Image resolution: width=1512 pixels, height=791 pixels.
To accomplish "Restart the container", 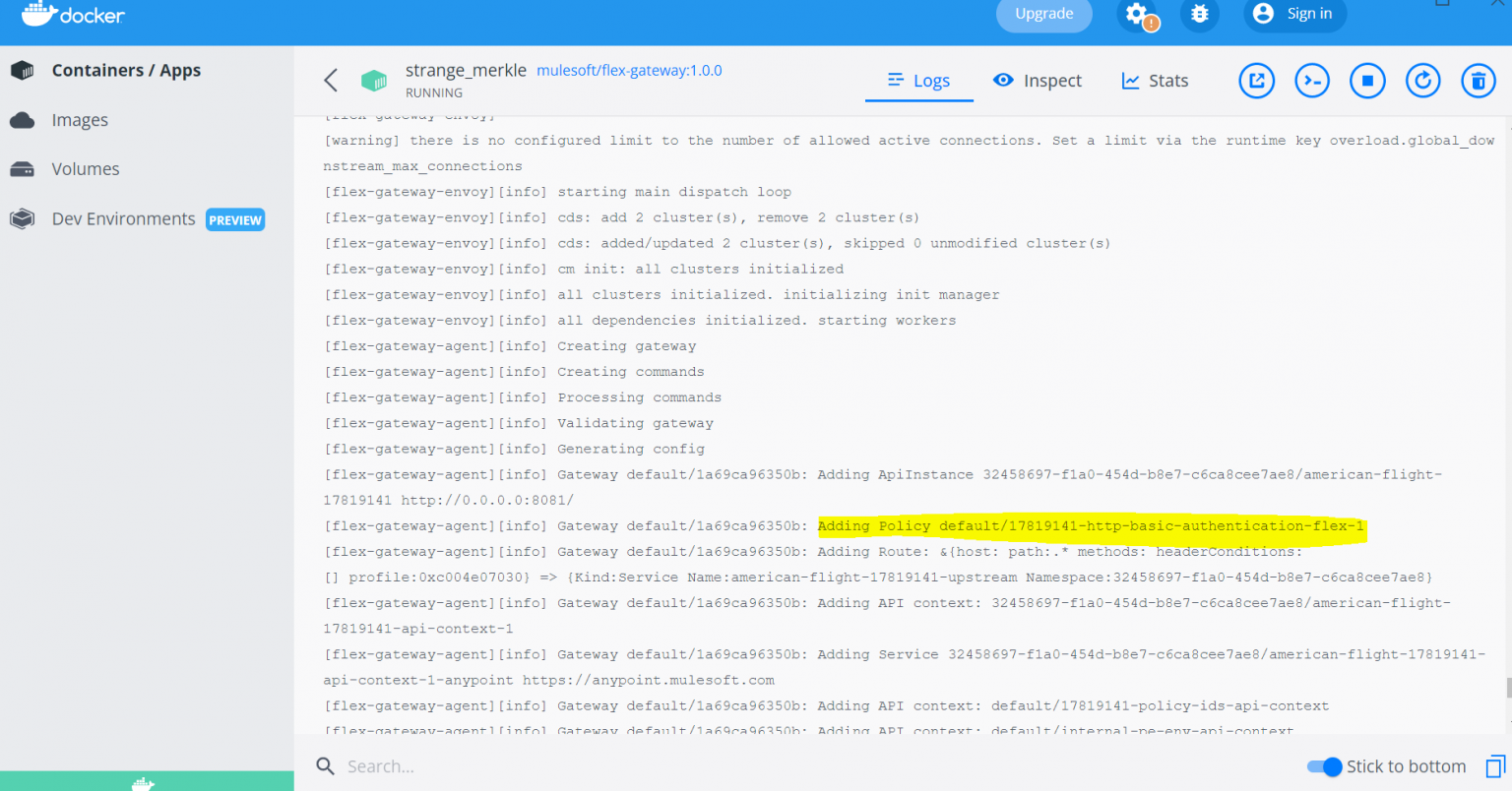I will tap(1422, 80).
